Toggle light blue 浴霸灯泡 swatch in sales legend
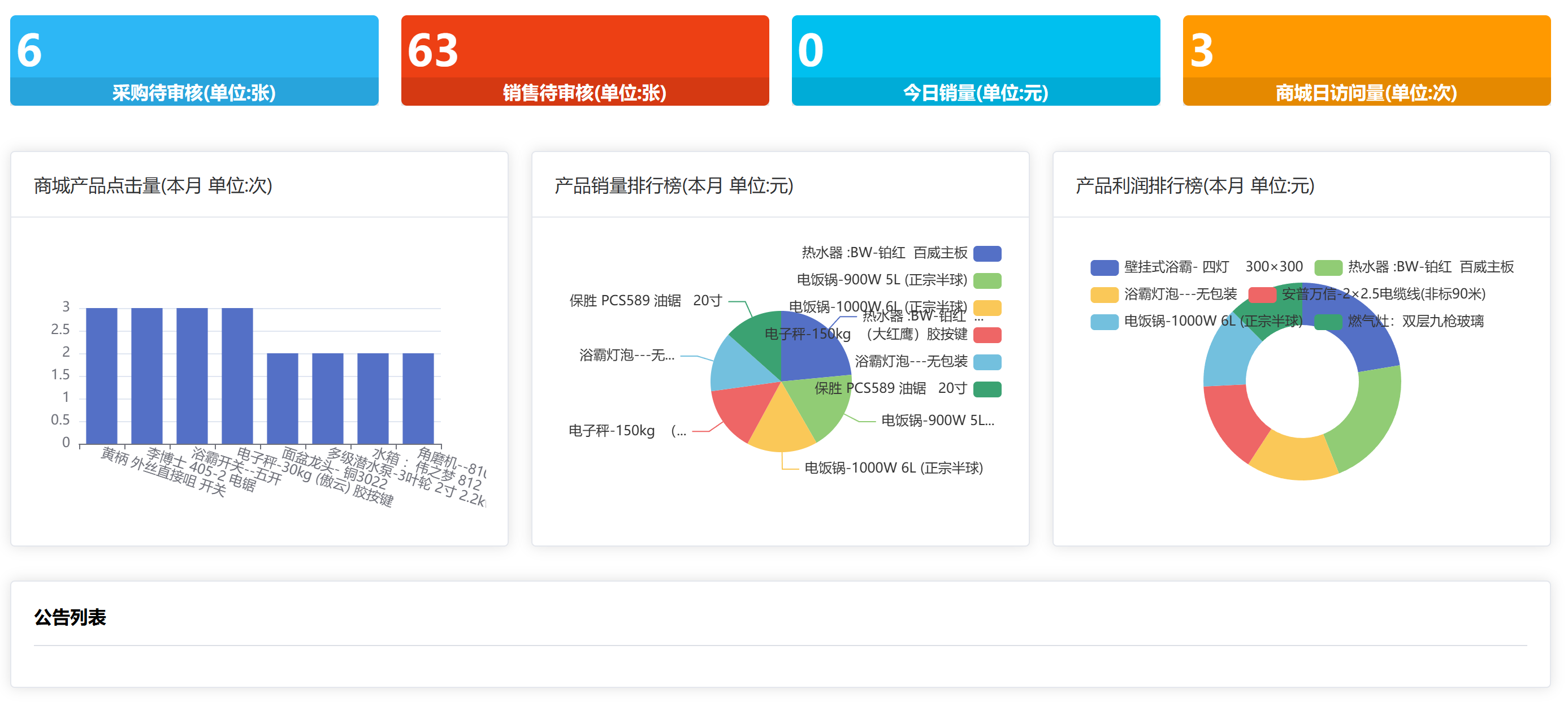1568x706 pixels. pos(987,362)
